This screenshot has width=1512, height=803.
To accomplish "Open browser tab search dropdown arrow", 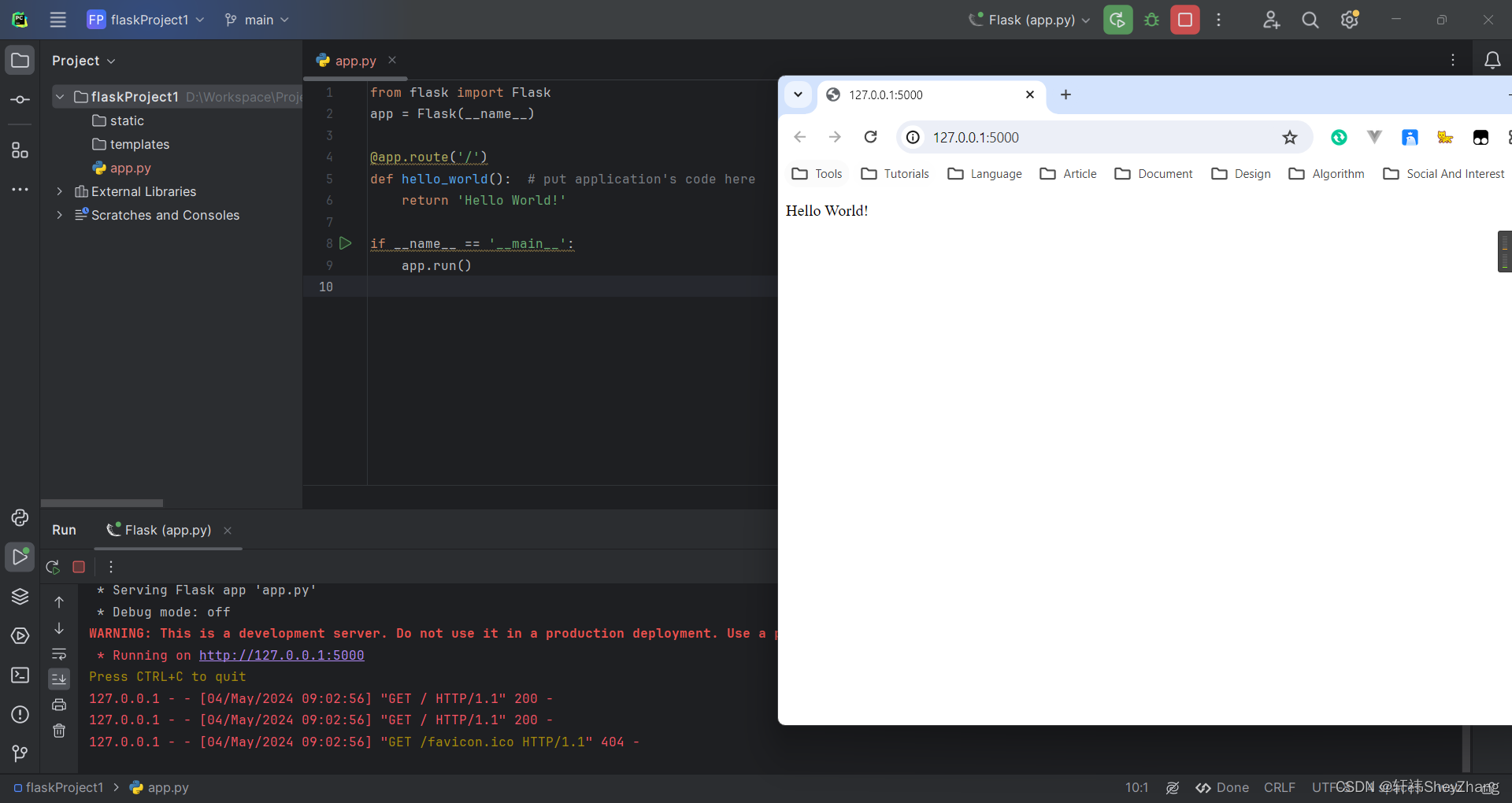I will pos(798,94).
